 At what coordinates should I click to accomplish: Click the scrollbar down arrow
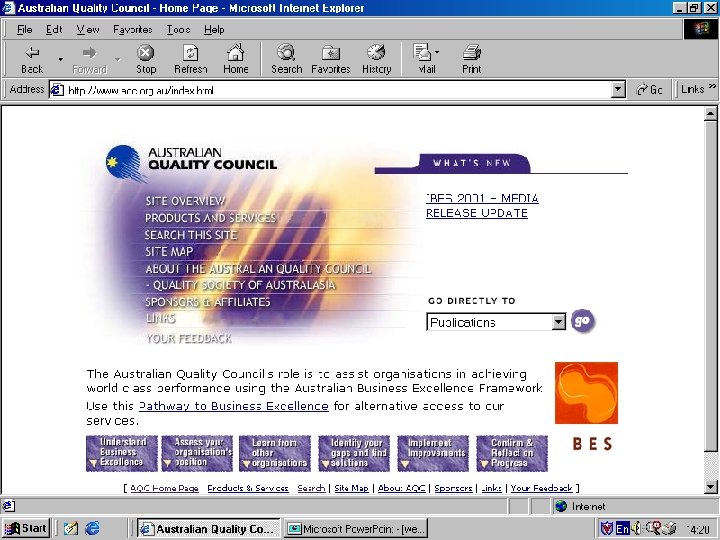click(710, 487)
